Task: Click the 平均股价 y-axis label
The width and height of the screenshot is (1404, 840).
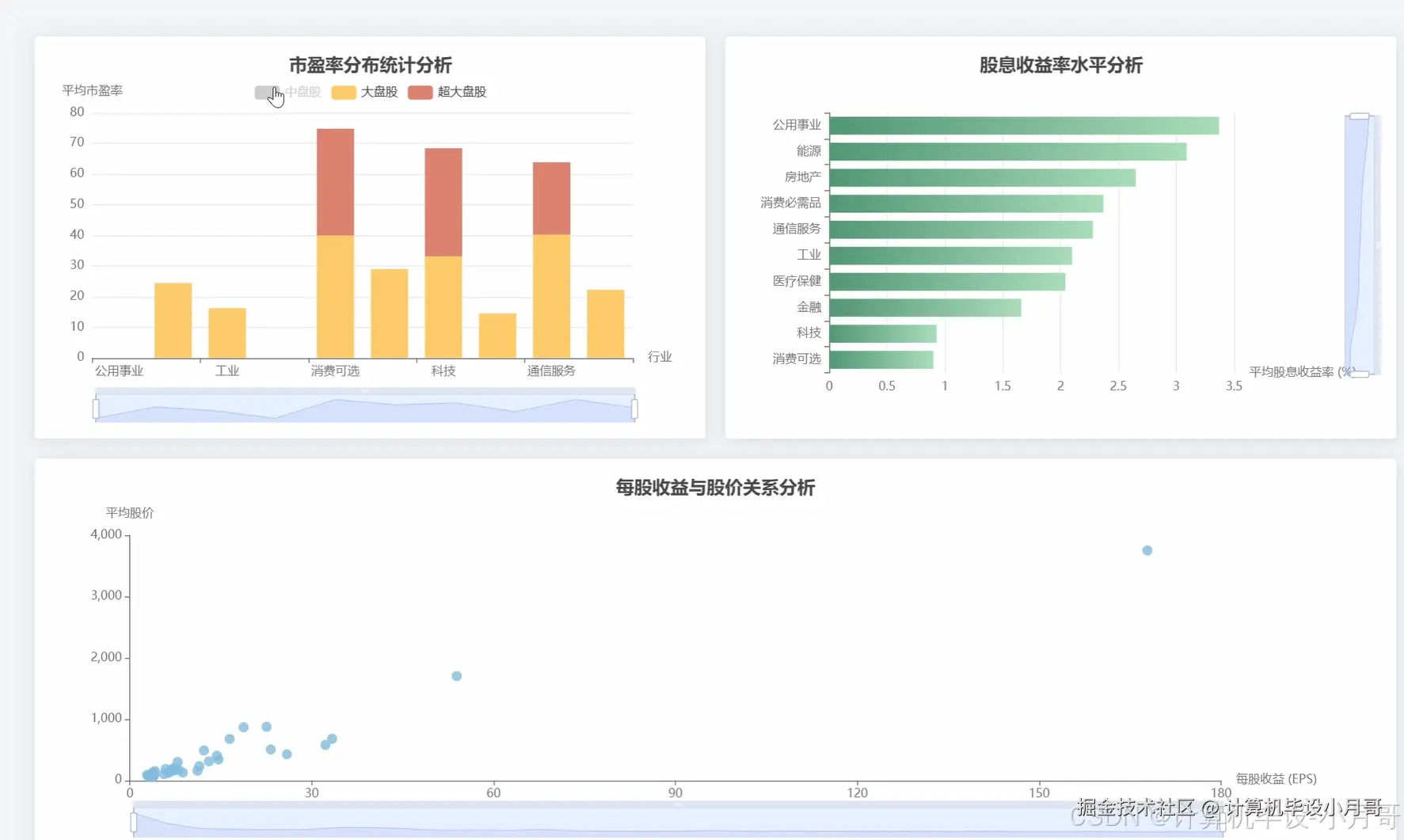Action: pyautogui.click(x=130, y=513)
